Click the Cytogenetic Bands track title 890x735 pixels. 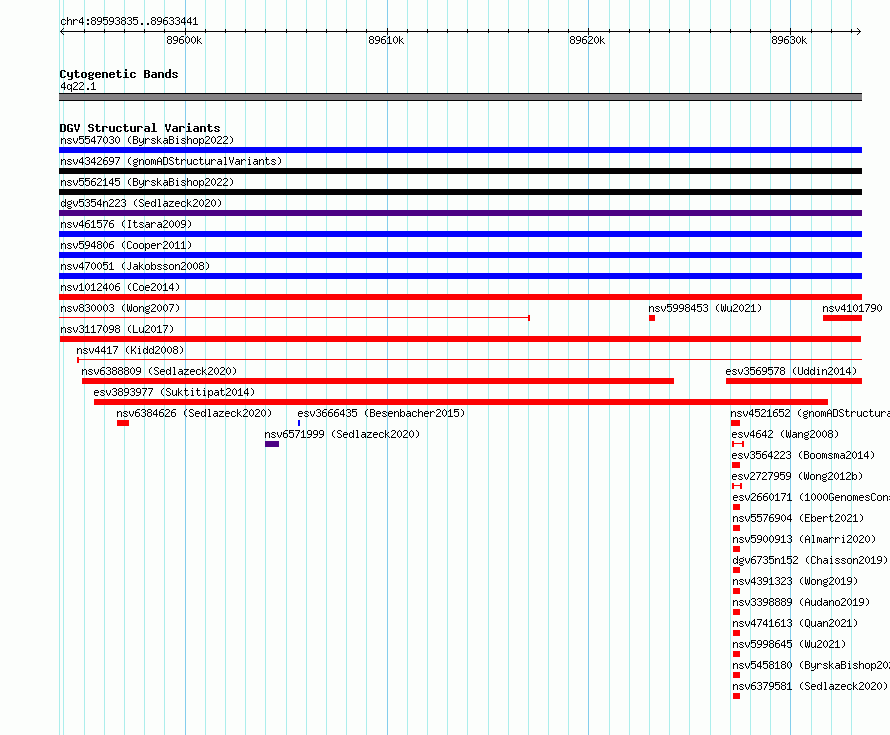(x=119, y=74)
